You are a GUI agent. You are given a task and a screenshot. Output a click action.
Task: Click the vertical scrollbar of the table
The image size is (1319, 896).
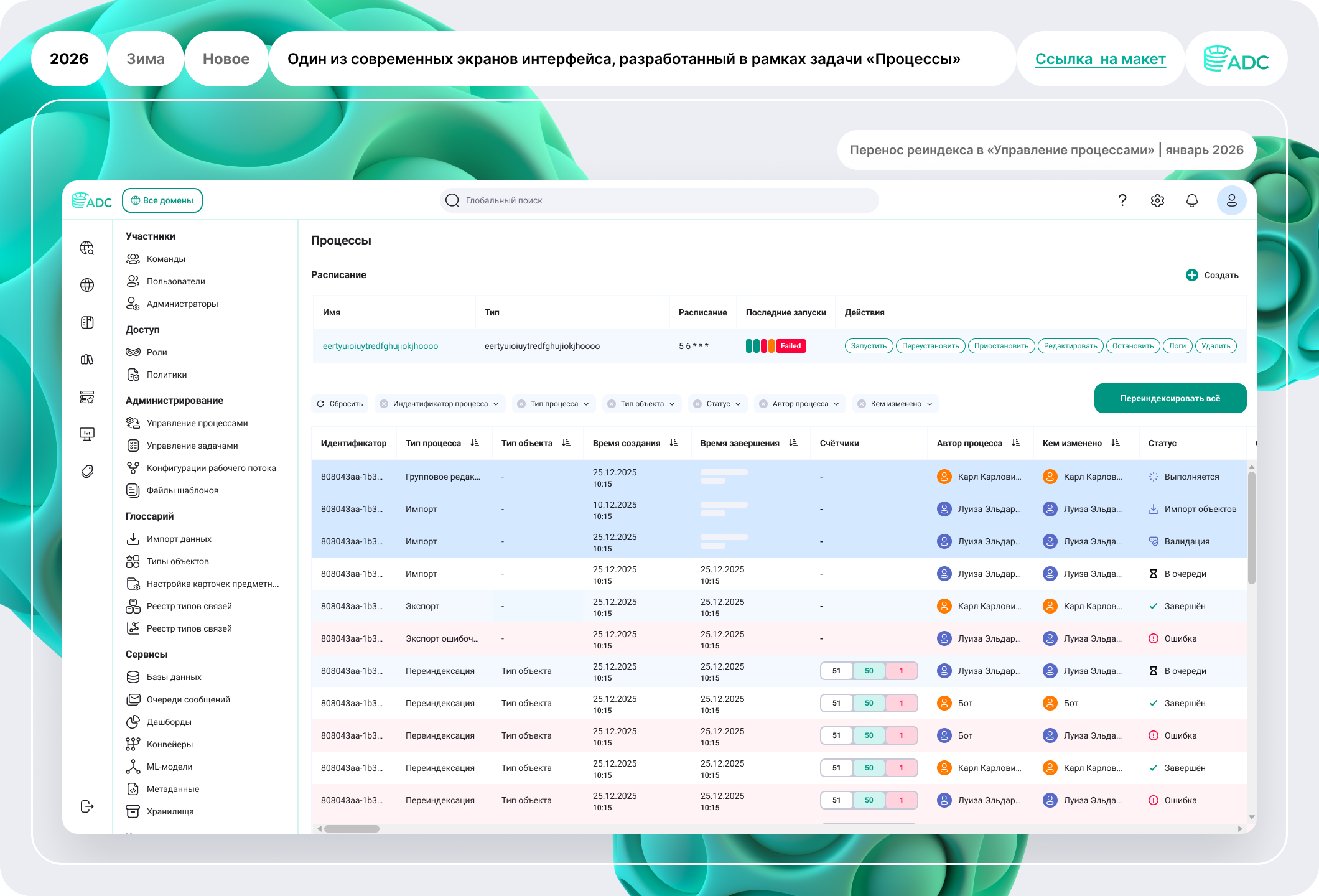click(1251, 528)
